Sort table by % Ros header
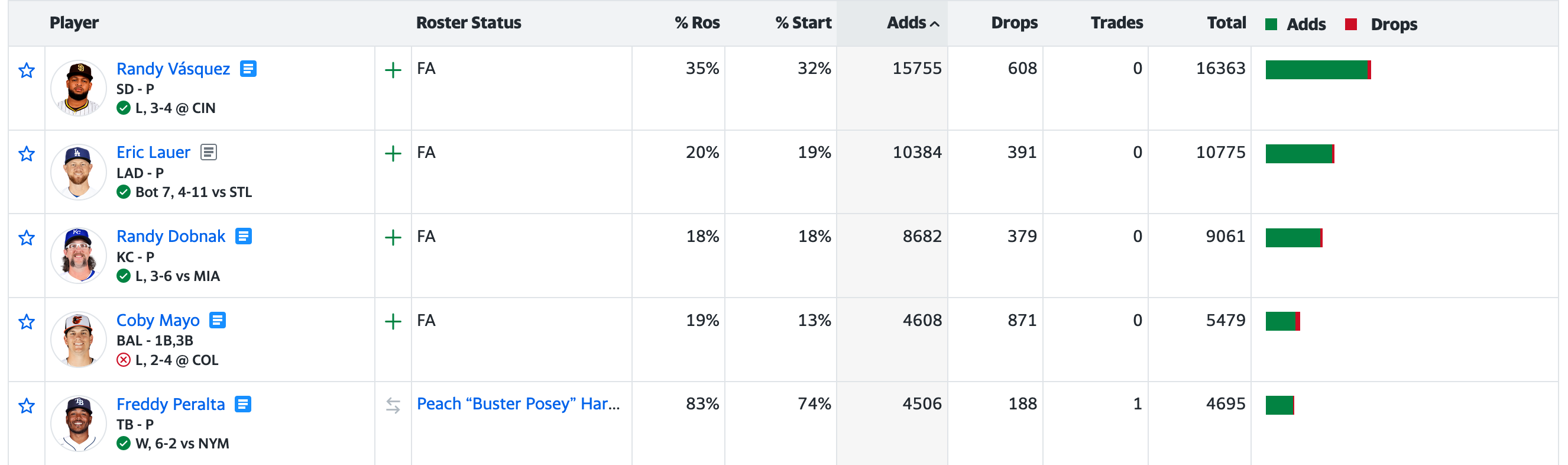The height and width of the screenshot is (465, 1568). pyautogui.click(x=697, y=23)
